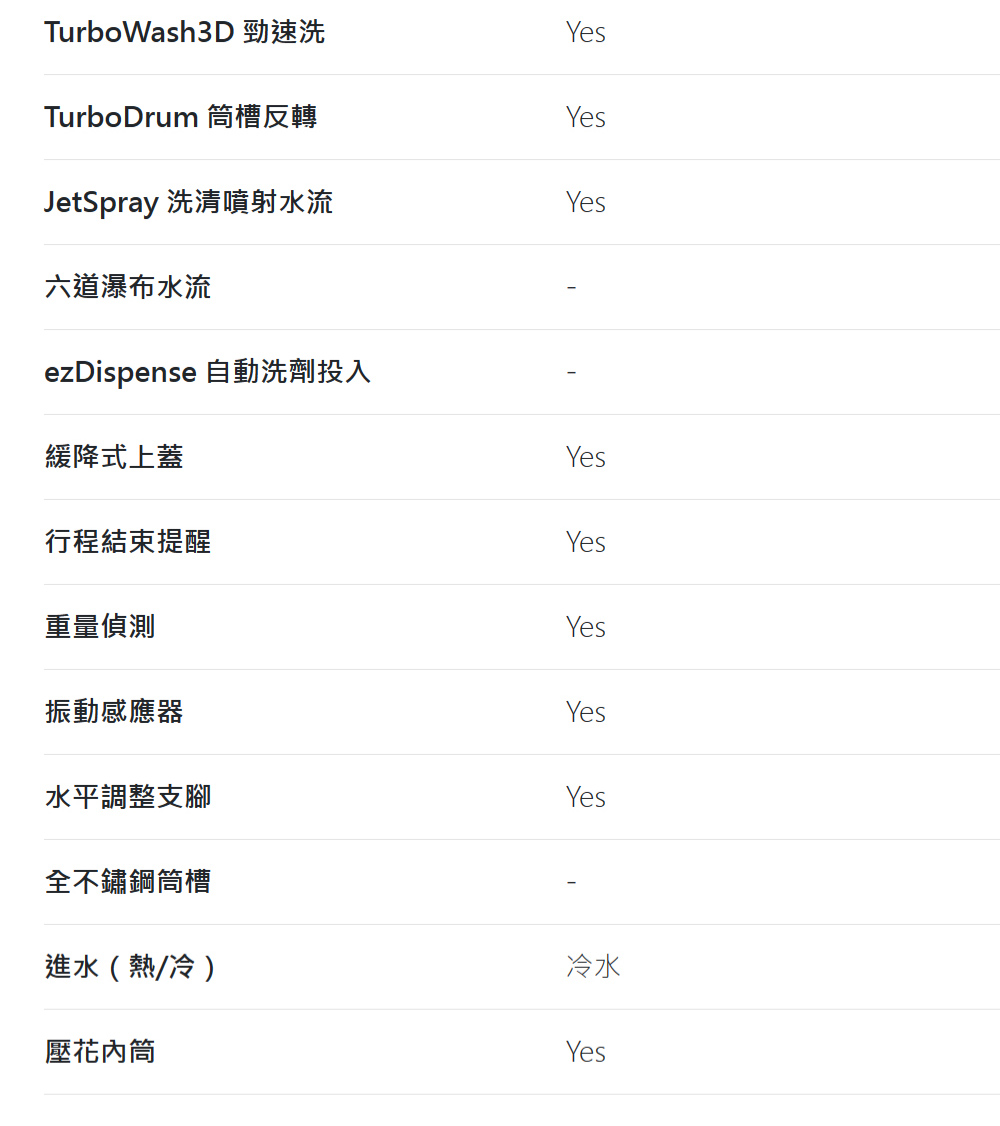The width and height of the screenshot is (1000, 1126).
Task: Click the Yes value for TurboWash3D
Action: coord(586,32)
